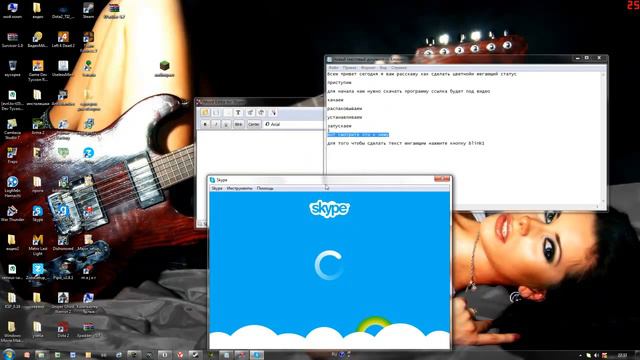Image resolution: width=640 pixels, height=360 pixels.
Task: Open Windows Movie Maker desktop shortcut
Action: point(12,332)
